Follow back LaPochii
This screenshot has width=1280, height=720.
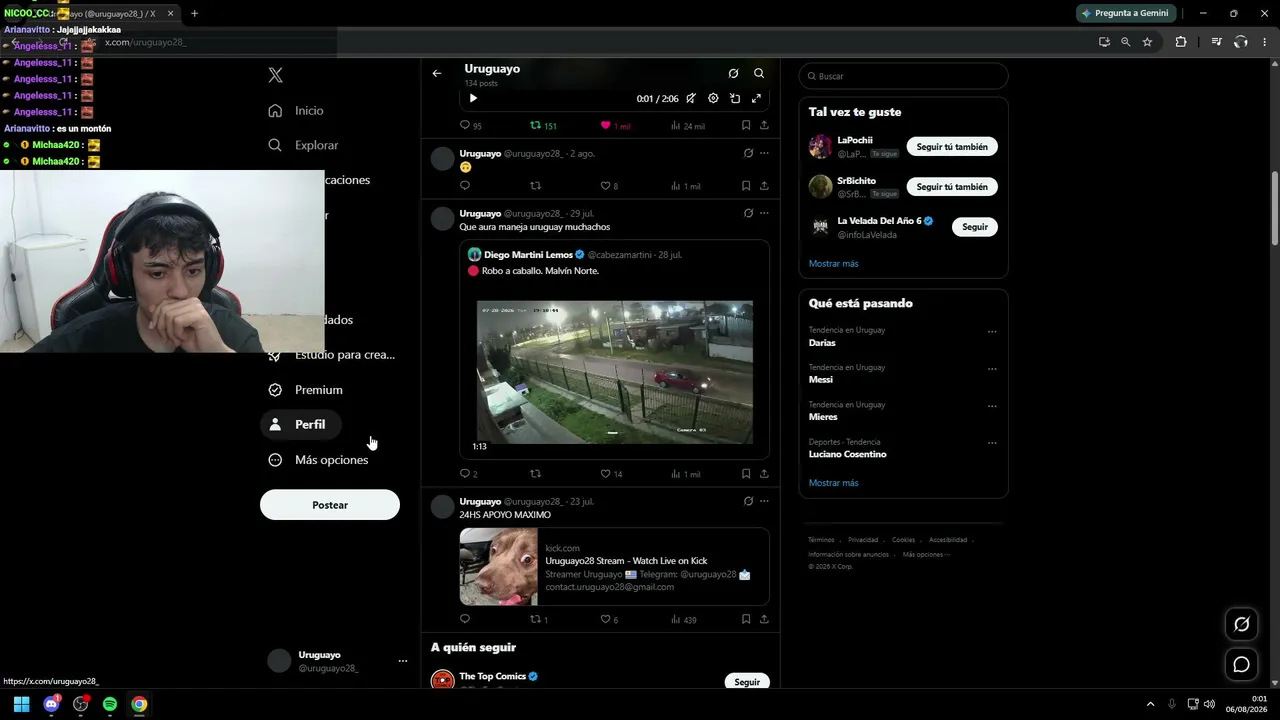(952, 147)
